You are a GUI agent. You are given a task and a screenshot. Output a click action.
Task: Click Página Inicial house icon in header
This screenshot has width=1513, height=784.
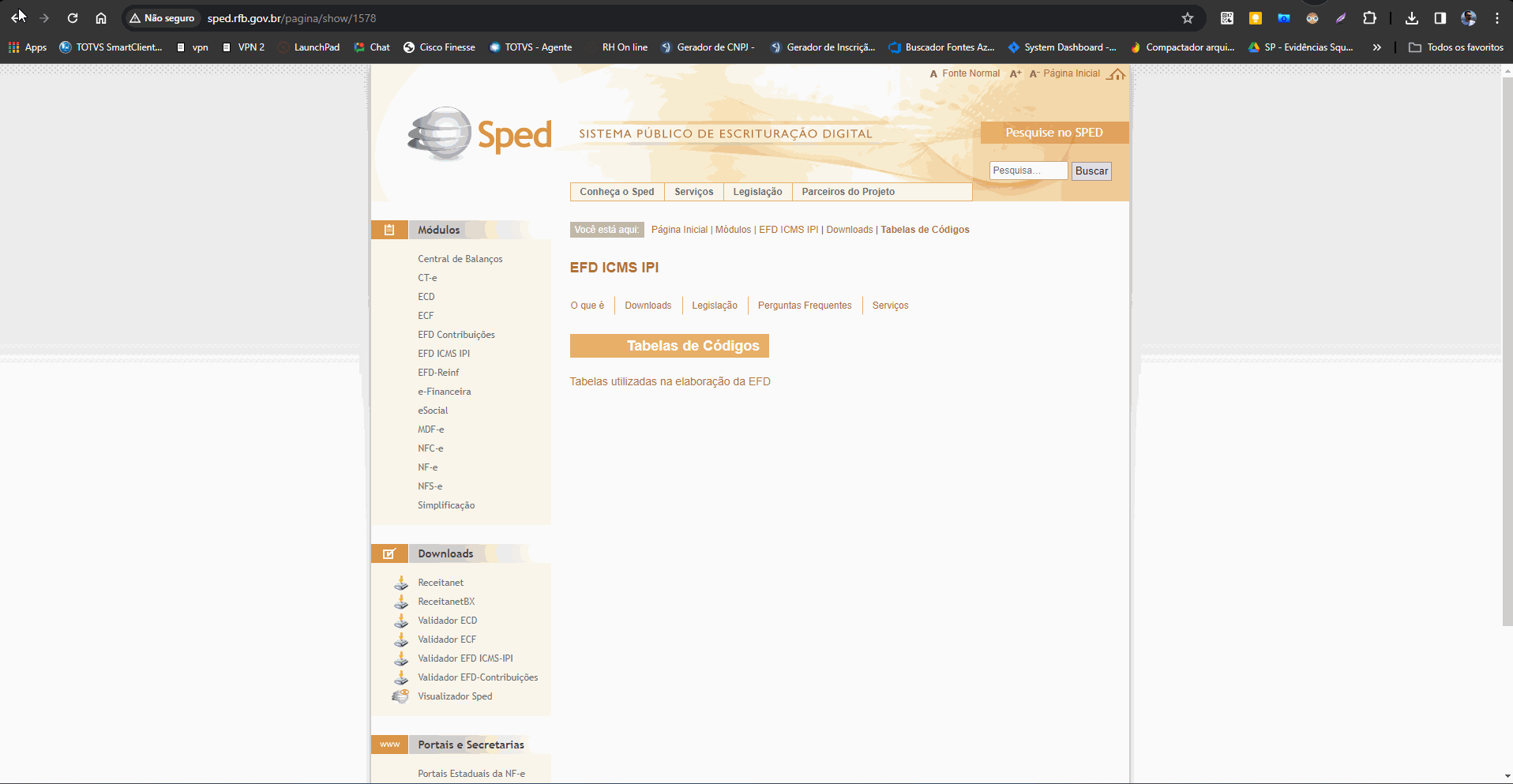[x=1116, y=74]
